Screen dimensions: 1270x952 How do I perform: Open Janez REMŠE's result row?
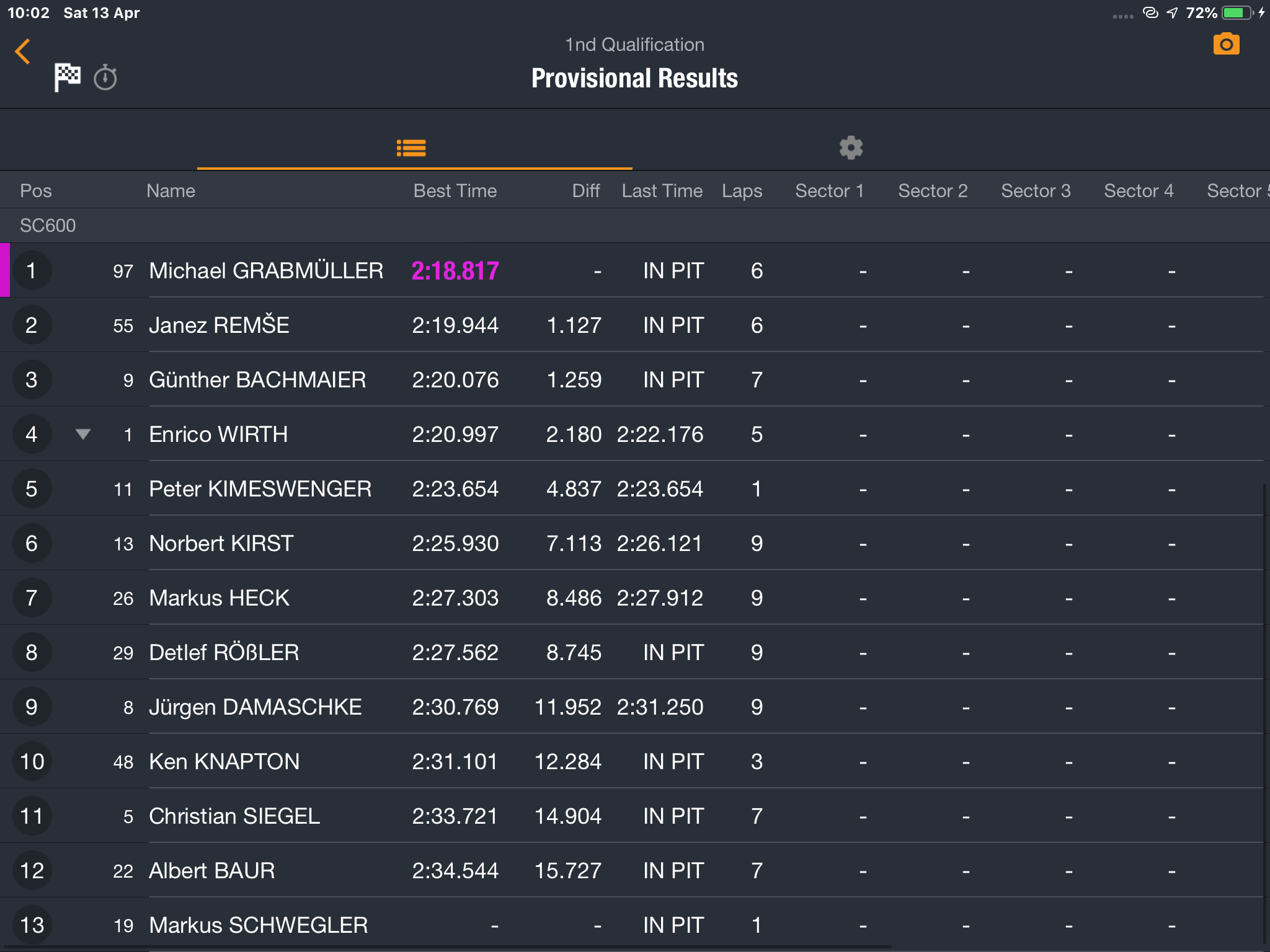click(635, 325)
